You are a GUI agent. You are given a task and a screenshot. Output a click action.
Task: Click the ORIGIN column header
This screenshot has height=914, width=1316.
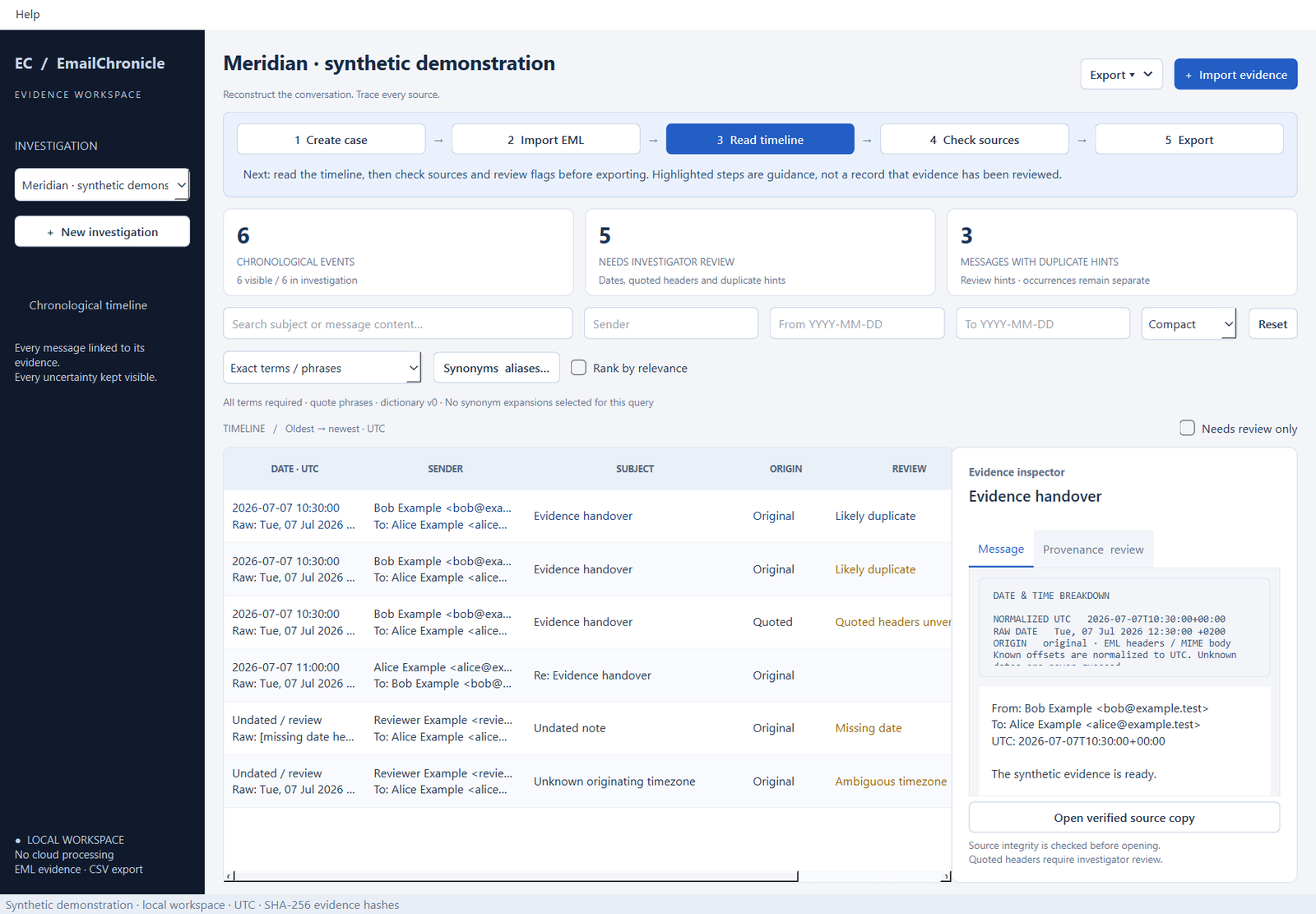(785, 469)
